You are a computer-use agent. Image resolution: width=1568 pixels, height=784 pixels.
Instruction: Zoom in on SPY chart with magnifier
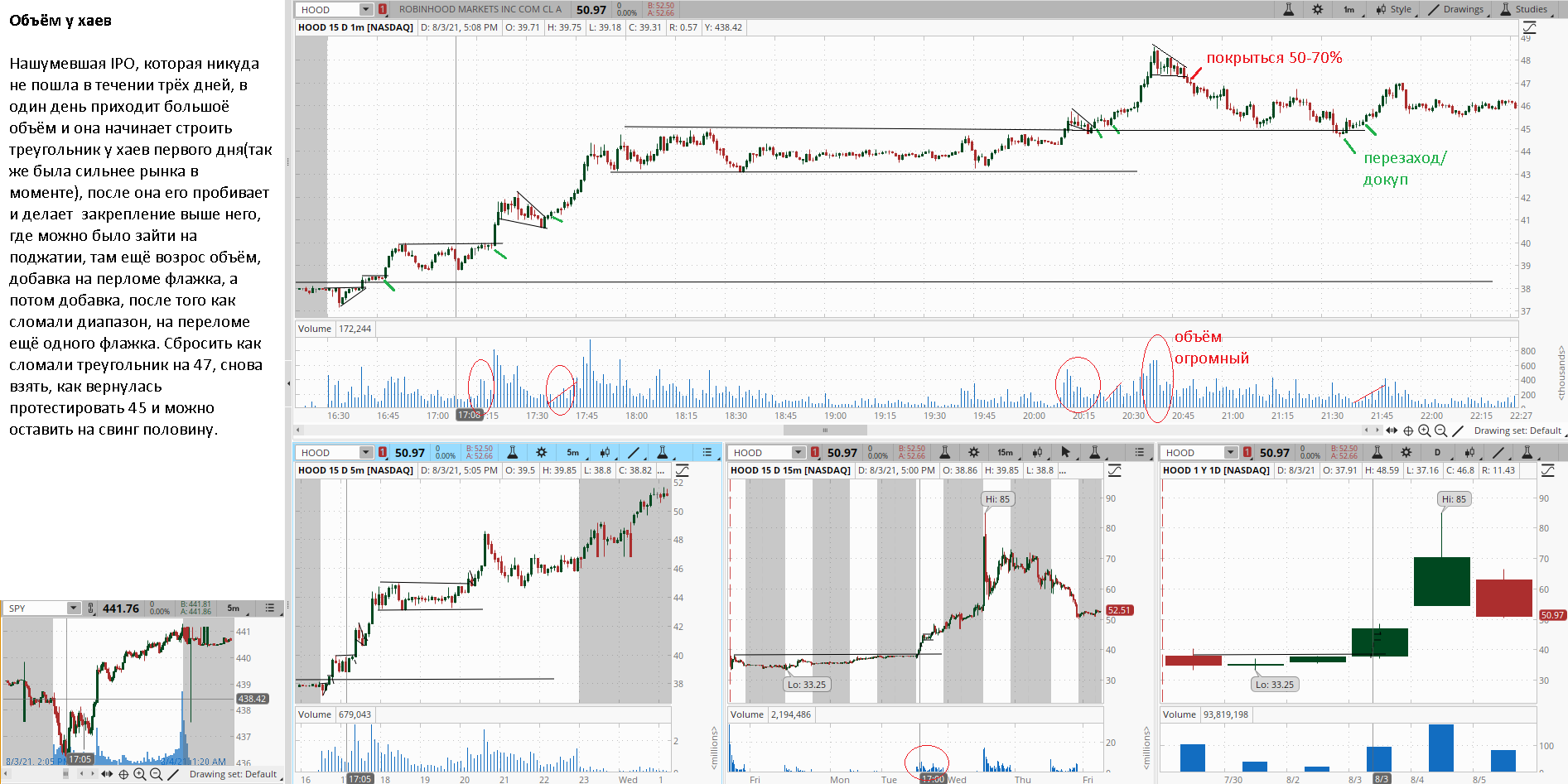[x=139, y=774]
